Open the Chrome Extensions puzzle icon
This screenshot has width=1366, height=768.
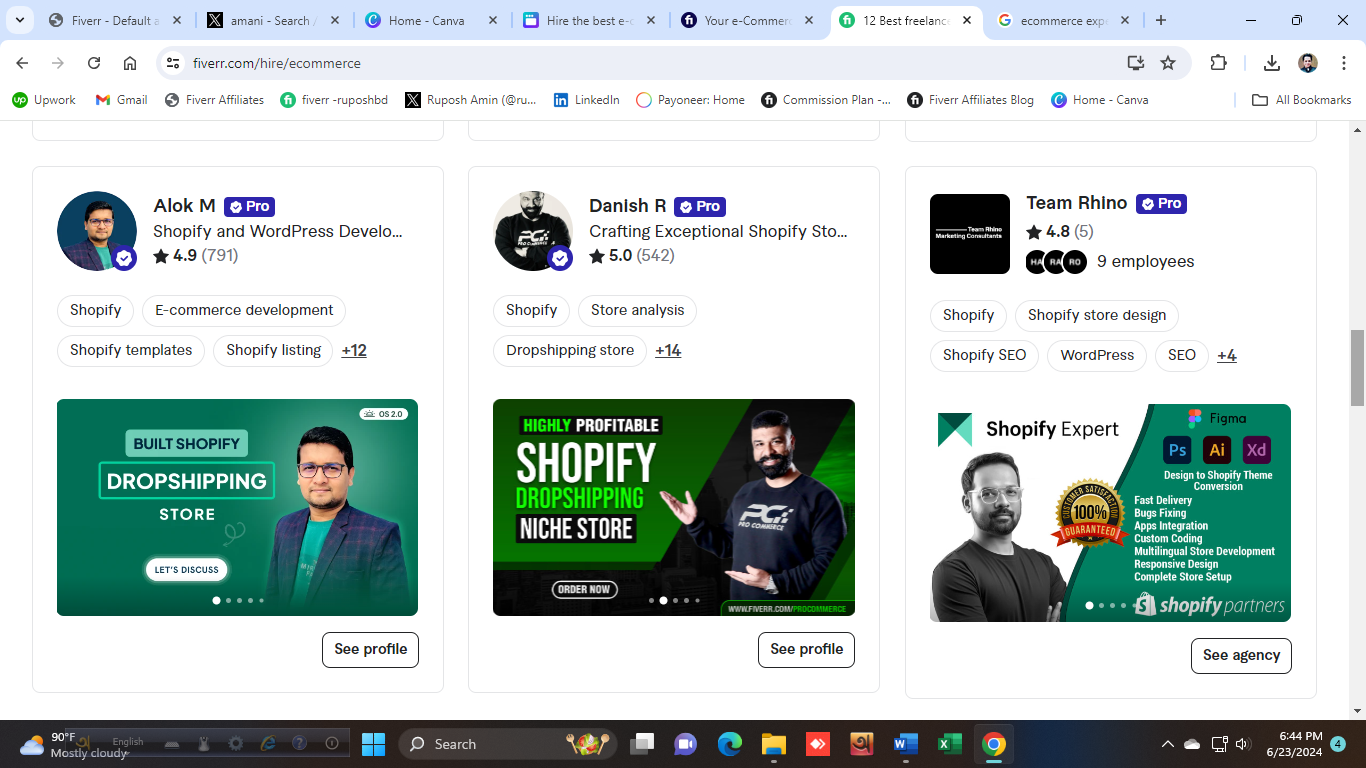[x=1218, y=63]
